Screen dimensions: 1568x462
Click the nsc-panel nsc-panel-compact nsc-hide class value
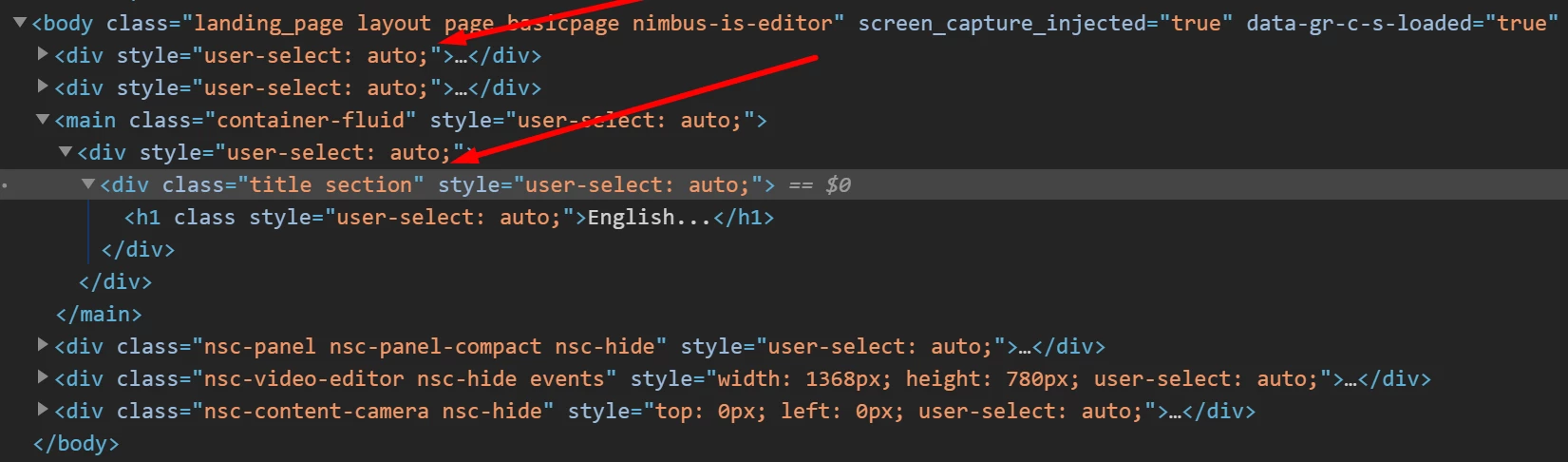click(429, 347)
